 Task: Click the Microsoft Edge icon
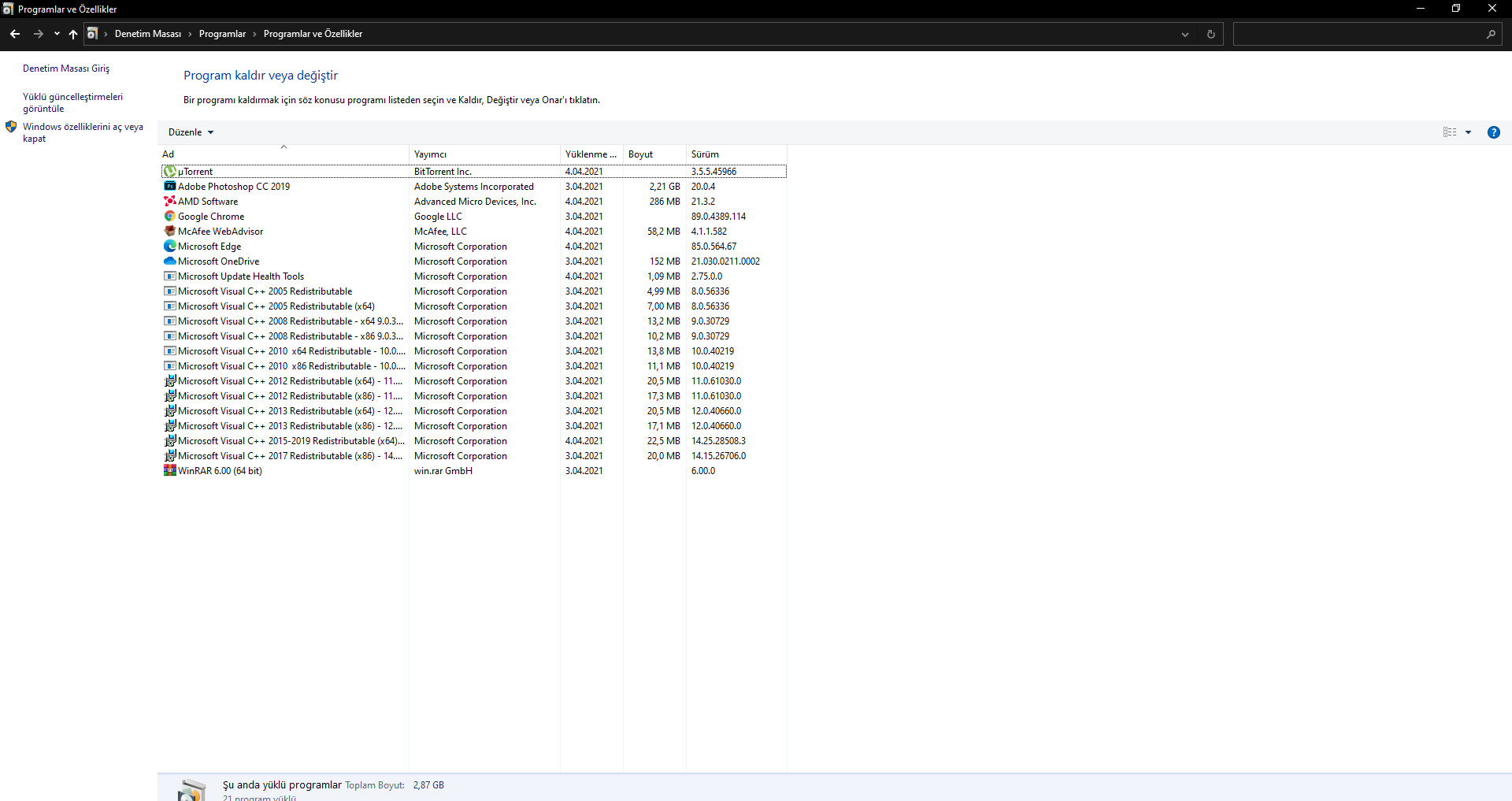pos(169,247)
